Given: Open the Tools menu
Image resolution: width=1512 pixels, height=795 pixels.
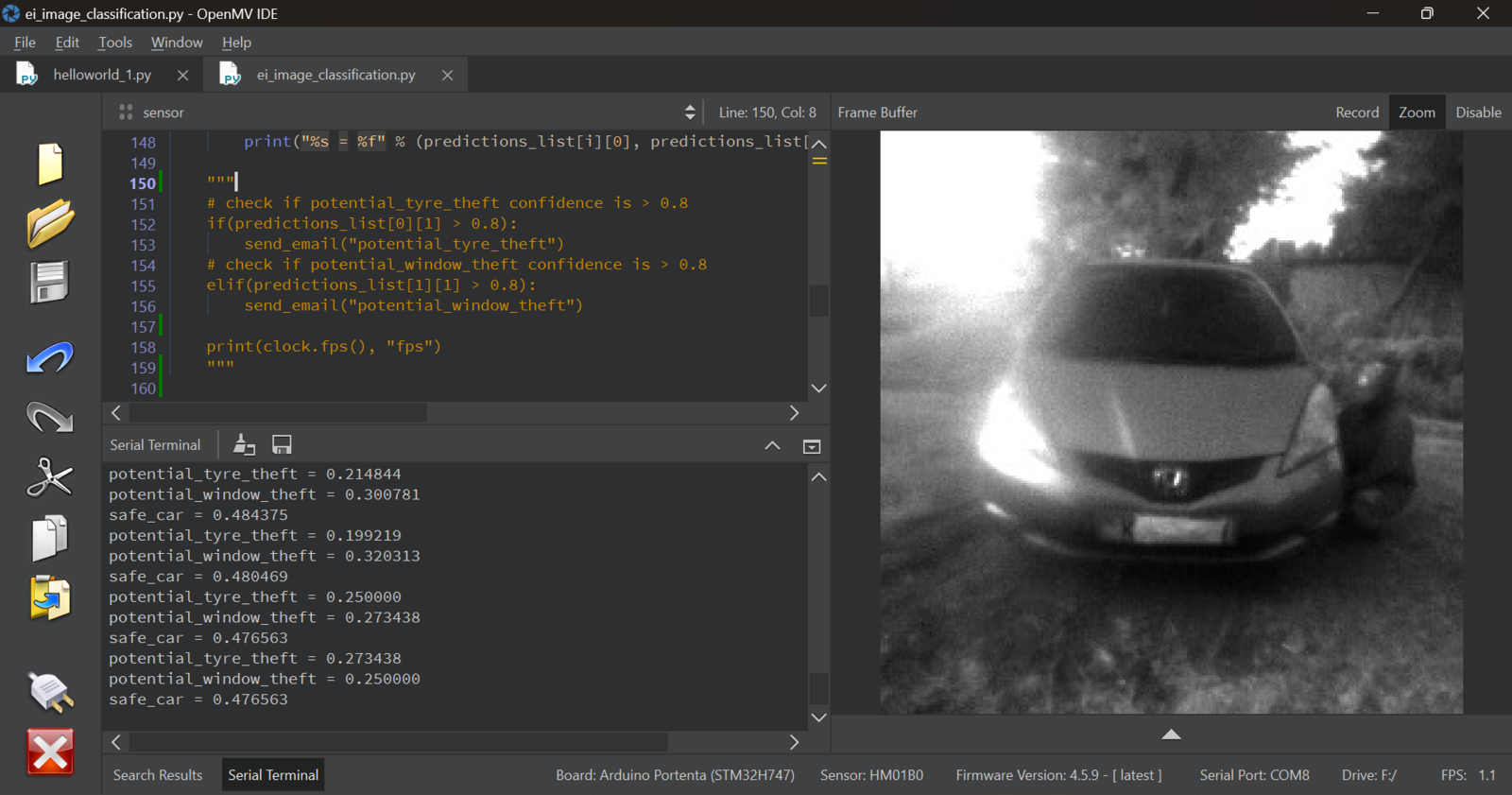Looking at the screenshot, I should (115, 43).
